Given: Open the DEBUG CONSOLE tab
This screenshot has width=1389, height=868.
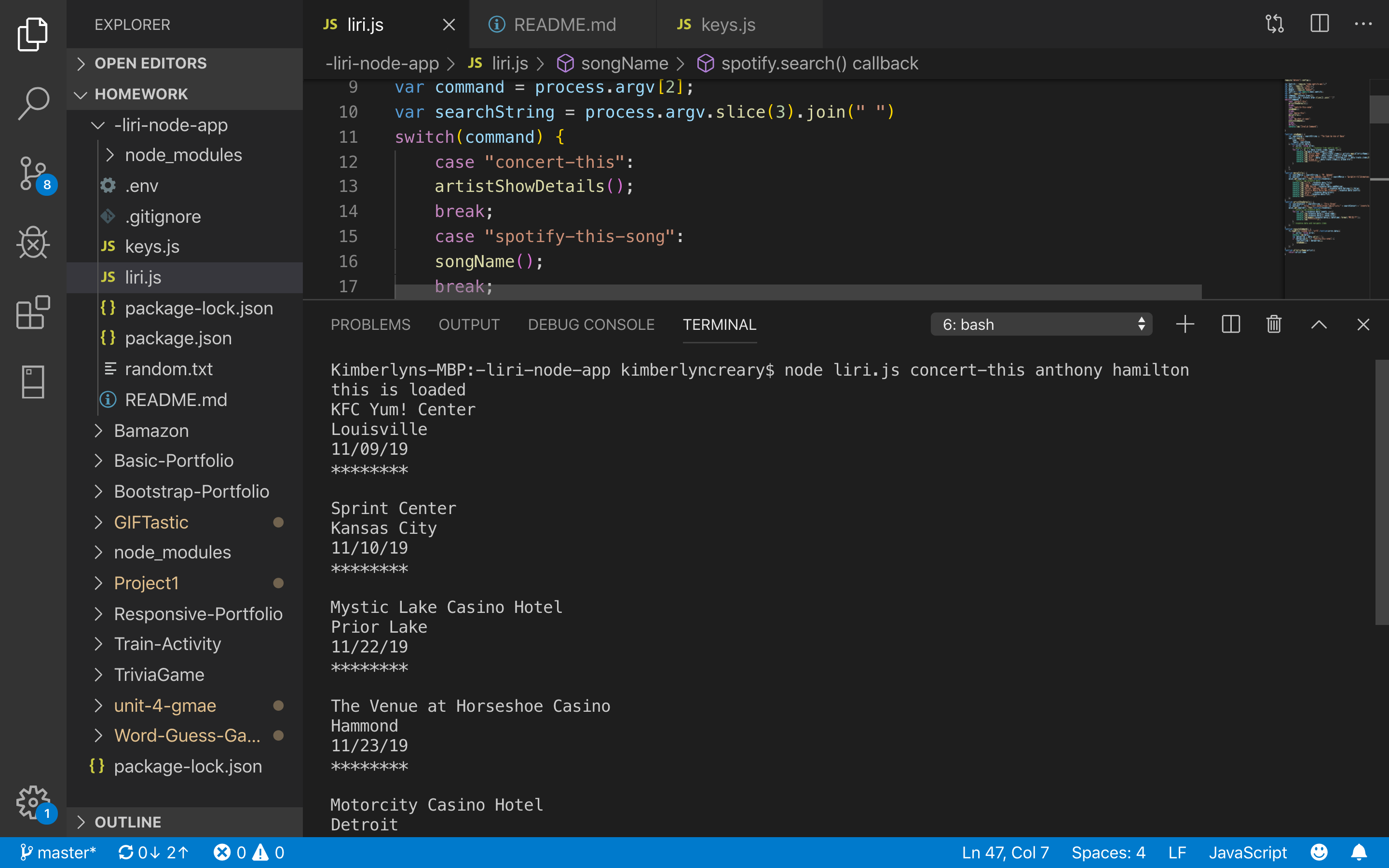Looking at the screenshot, I should [591, 325].
